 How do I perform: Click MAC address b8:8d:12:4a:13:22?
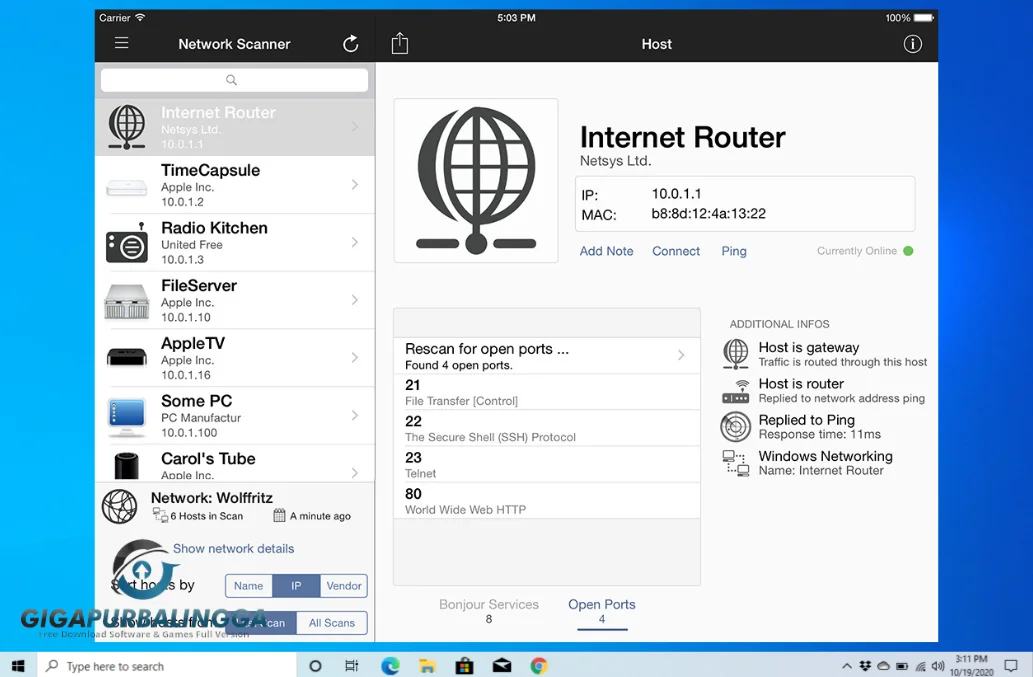pyautogui.click(x=708, y=213)
